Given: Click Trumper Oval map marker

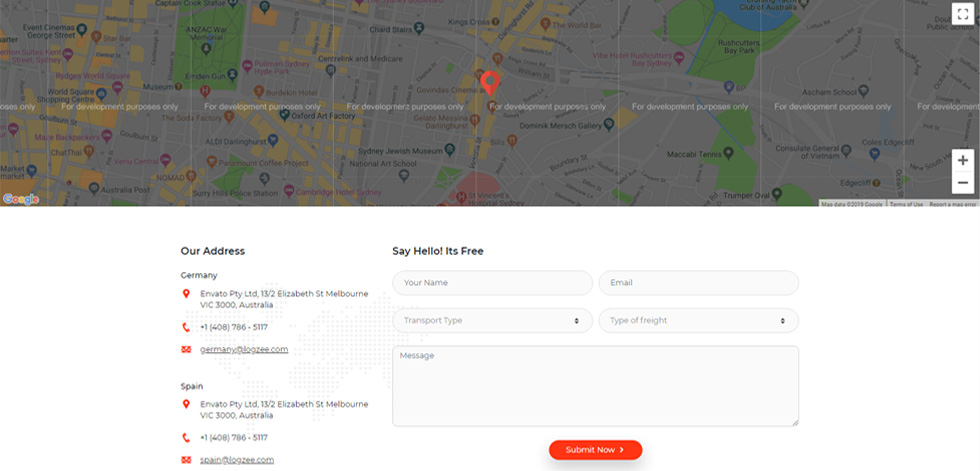Looking at the screenshot, I should click(x=776, y=194).
